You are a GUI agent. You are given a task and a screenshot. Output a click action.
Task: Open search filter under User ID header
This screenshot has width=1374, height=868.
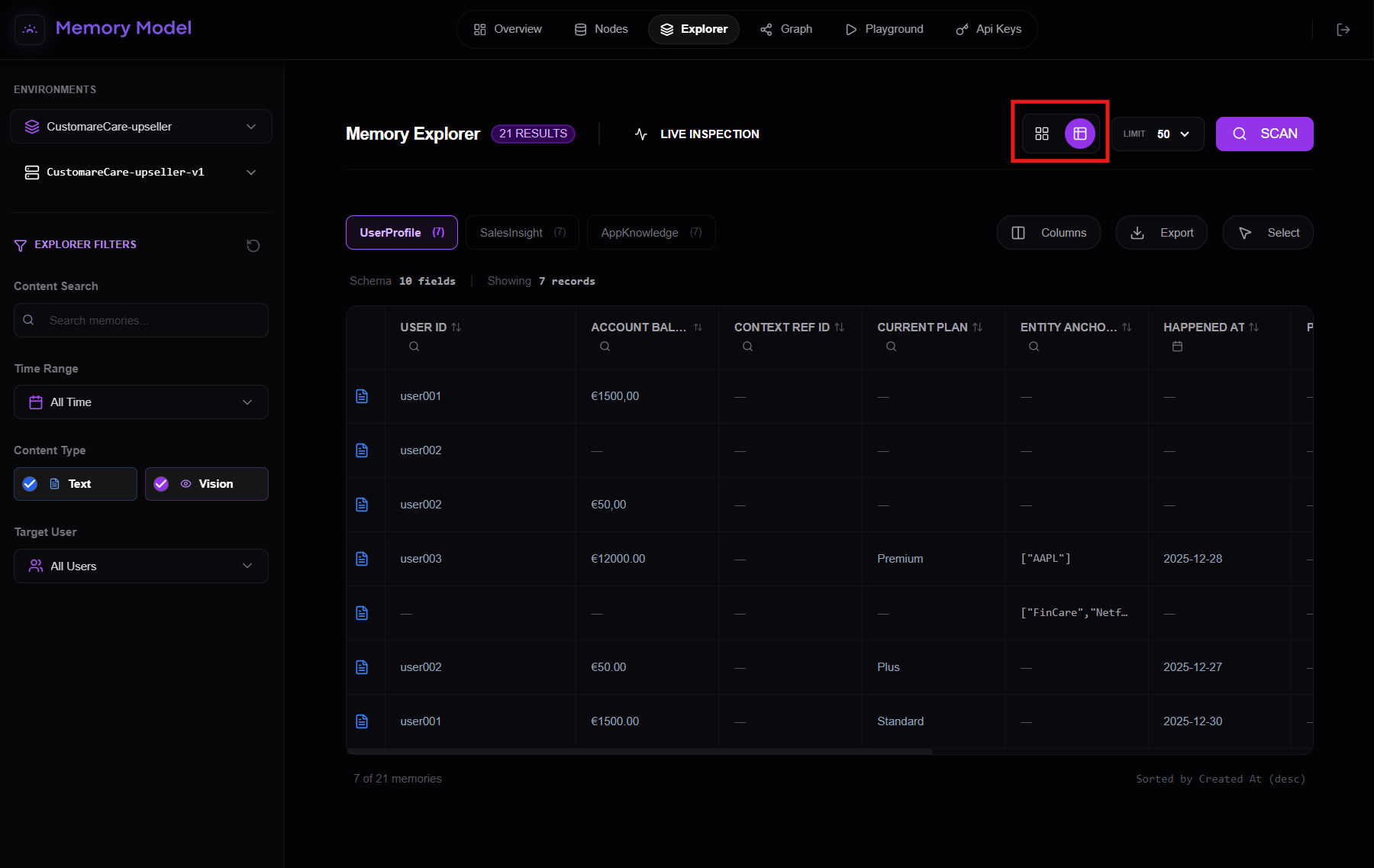414,347
